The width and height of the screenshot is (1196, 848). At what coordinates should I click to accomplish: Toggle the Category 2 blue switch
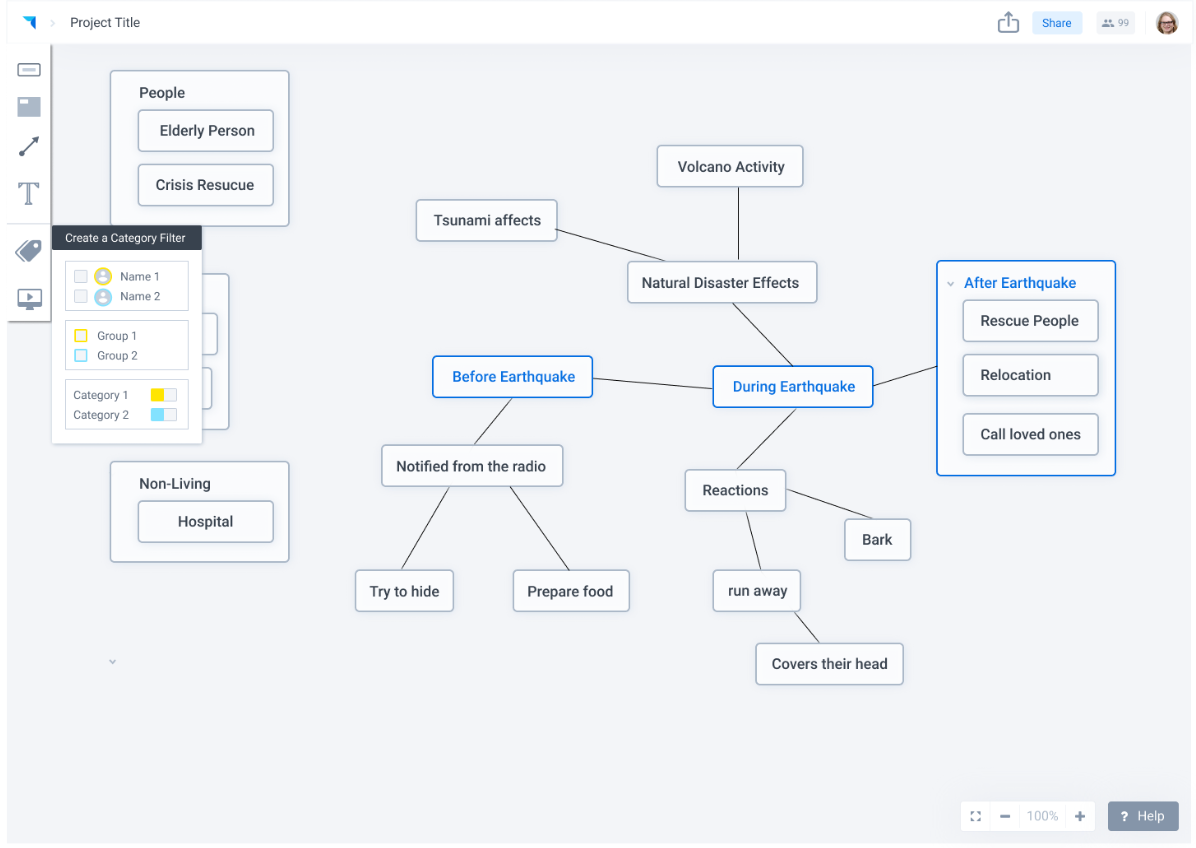[x=163, y=414]
